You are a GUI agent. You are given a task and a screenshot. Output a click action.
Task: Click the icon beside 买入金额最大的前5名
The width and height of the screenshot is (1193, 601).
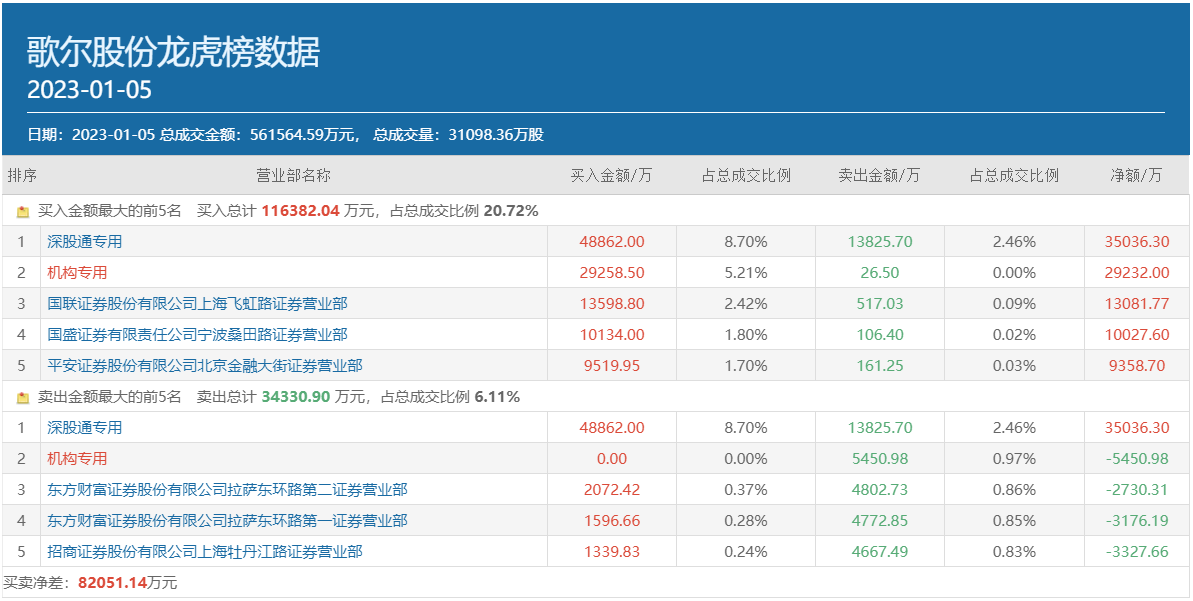(23, 212)
